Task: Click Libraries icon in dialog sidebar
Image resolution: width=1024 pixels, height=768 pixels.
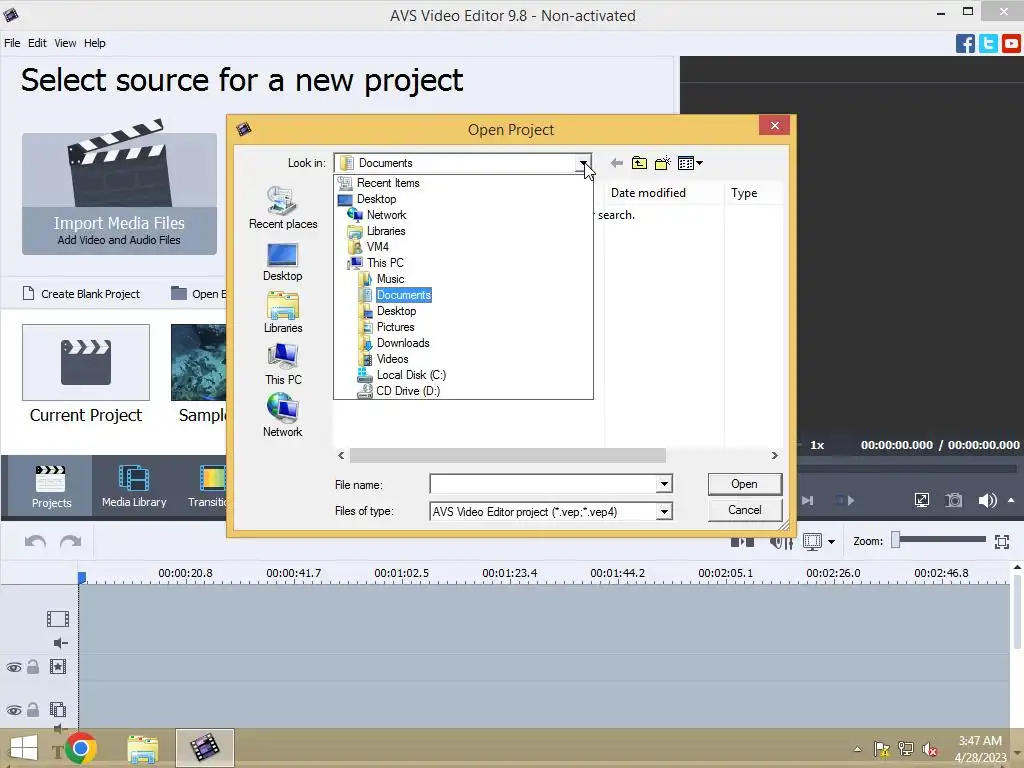Action: tap(283, 313)
